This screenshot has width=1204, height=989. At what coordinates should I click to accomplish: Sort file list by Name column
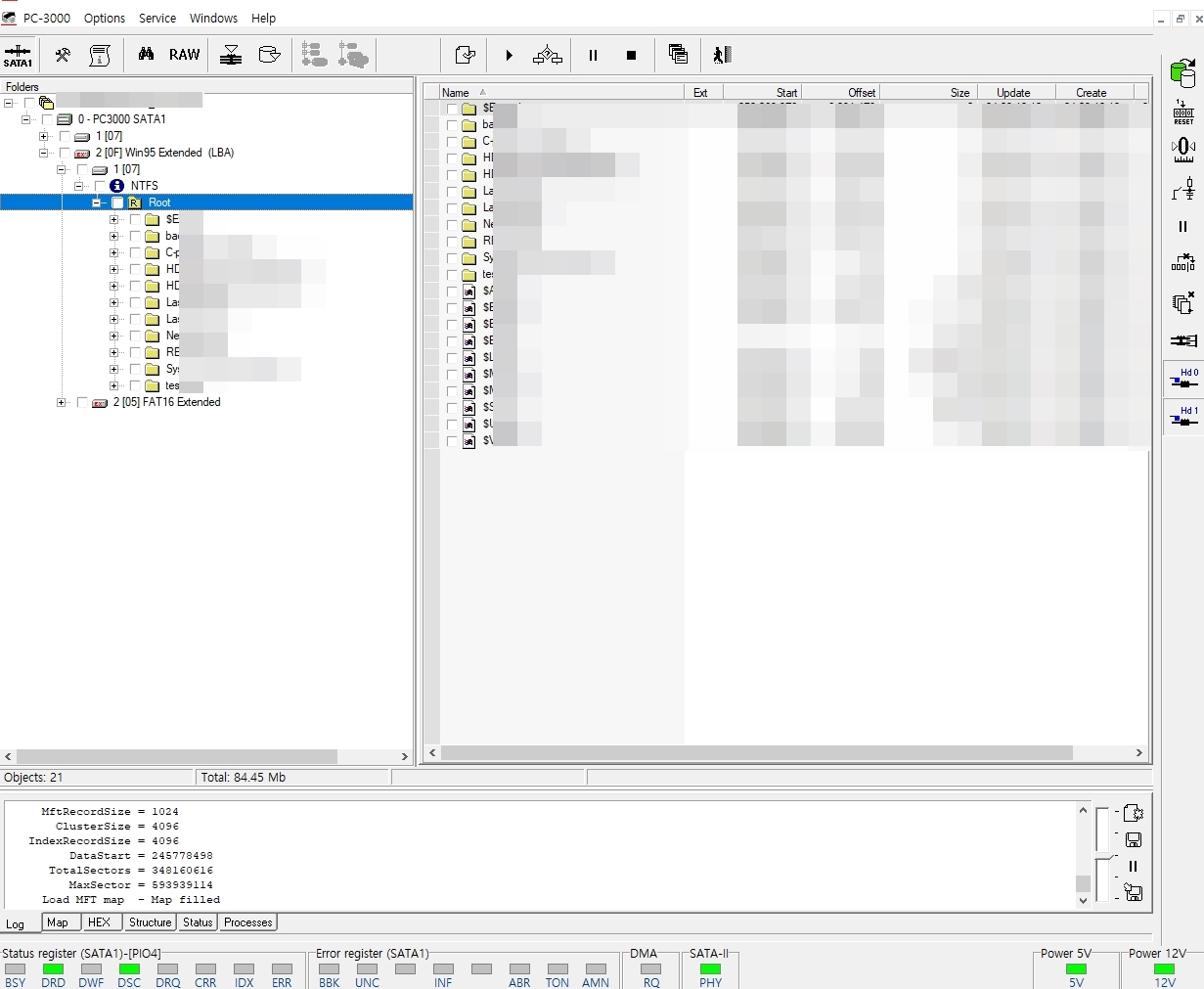[561, 92]
